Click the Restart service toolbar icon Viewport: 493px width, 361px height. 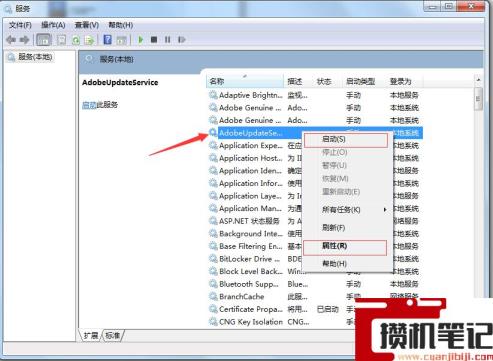click(x=181, y=40)
